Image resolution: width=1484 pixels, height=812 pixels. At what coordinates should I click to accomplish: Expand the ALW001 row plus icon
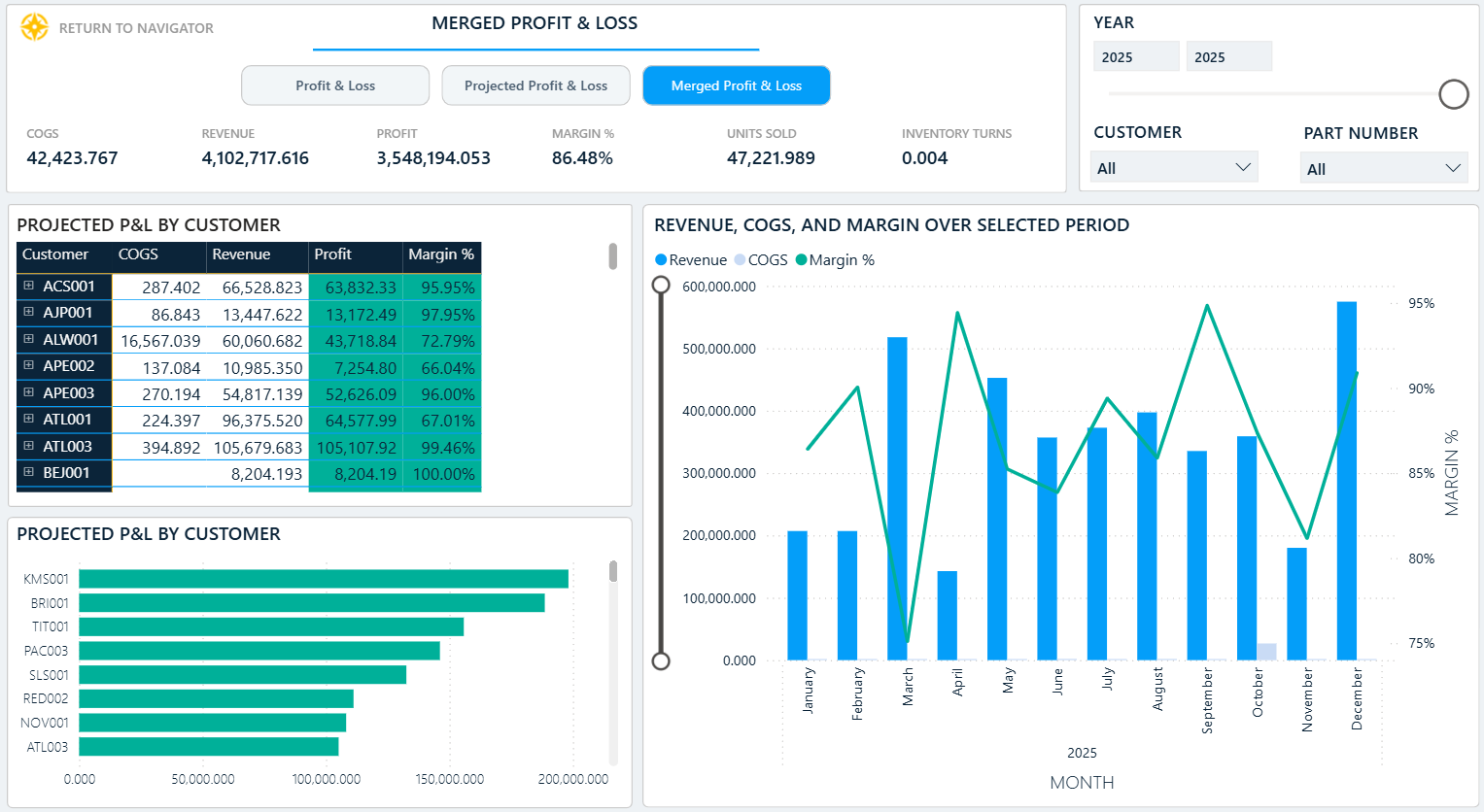pos(29,339)
